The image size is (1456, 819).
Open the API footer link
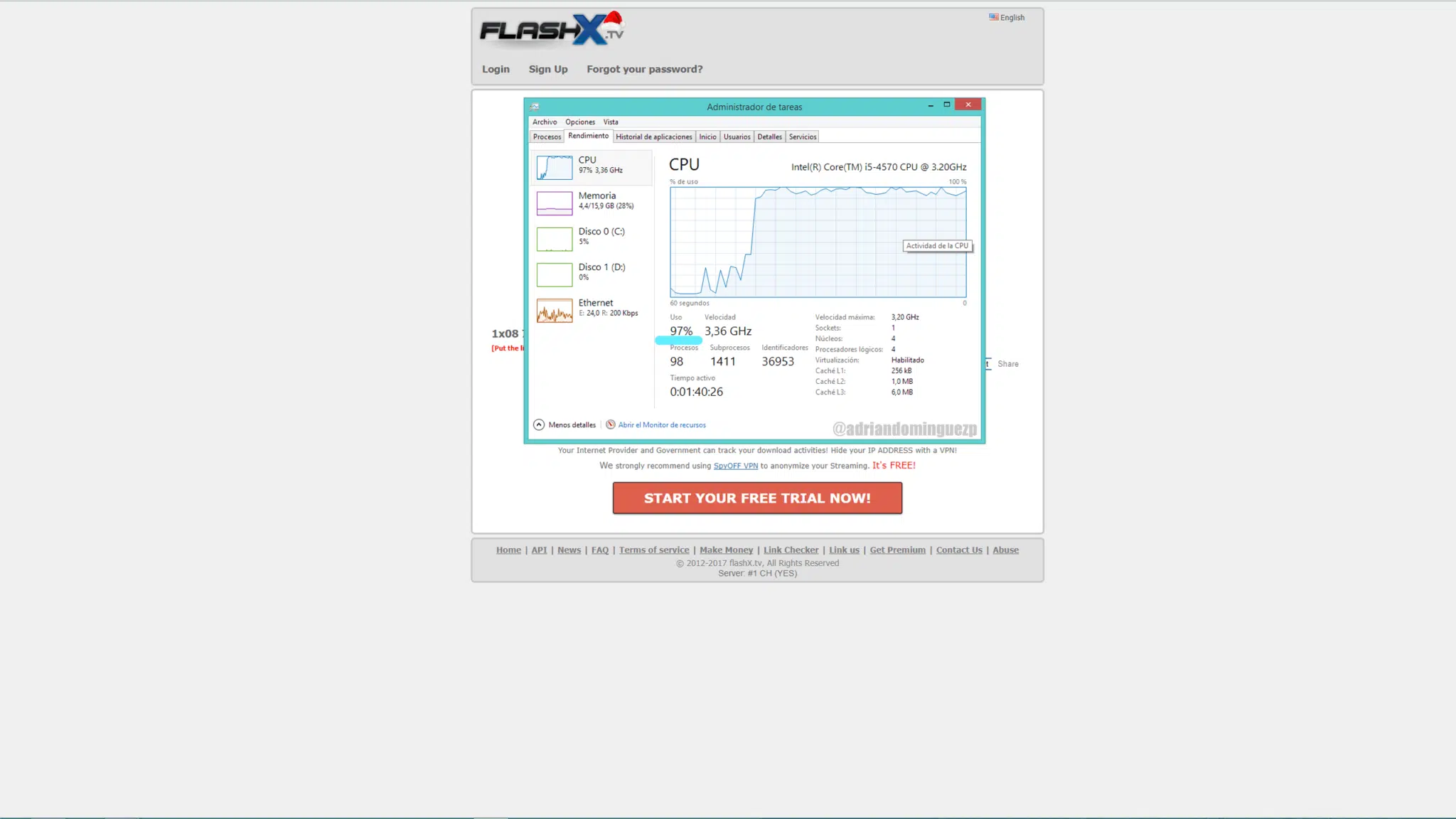pos(539,550)
